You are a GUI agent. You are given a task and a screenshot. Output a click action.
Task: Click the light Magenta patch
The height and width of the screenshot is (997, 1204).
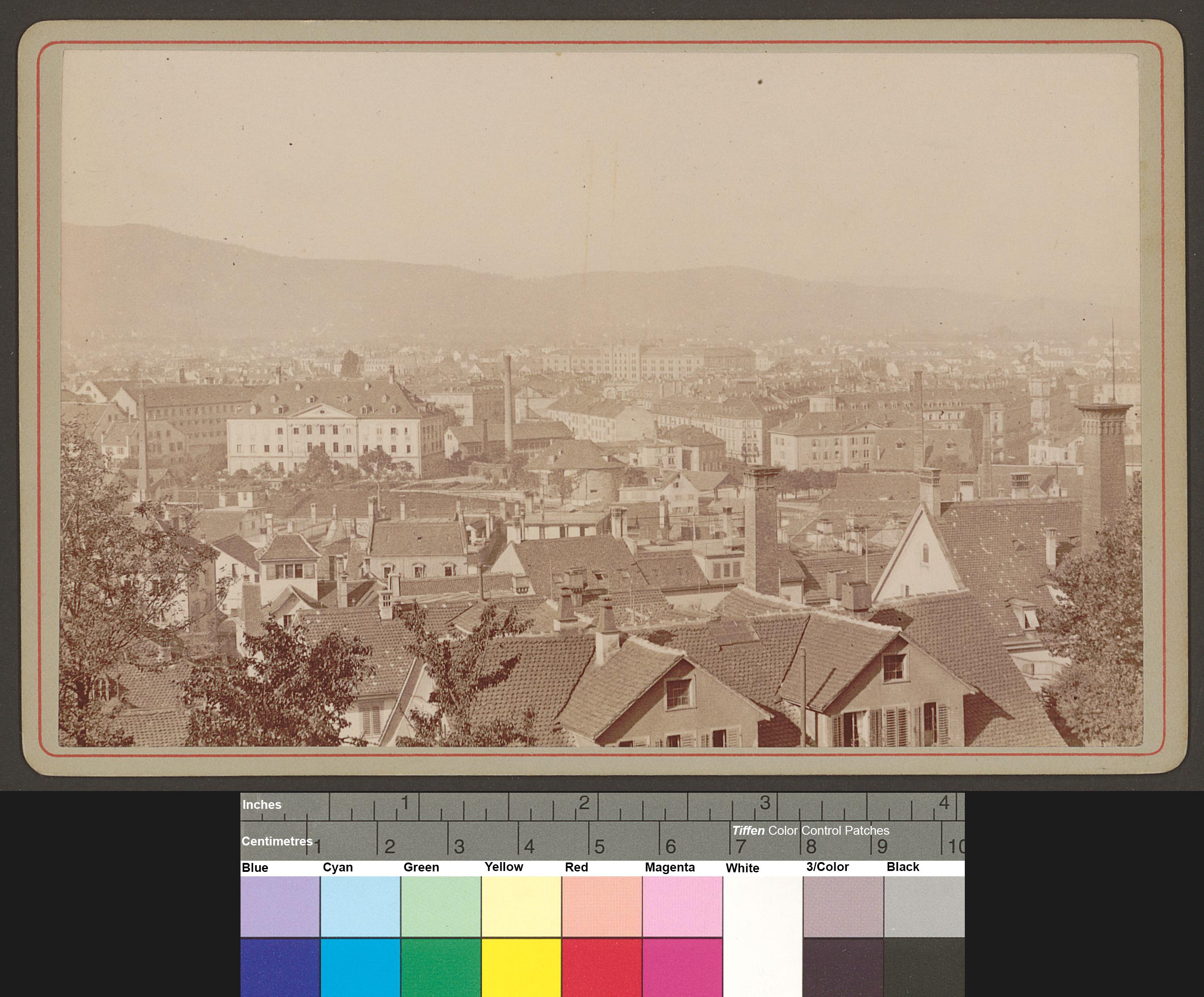(x=682, y=906)
